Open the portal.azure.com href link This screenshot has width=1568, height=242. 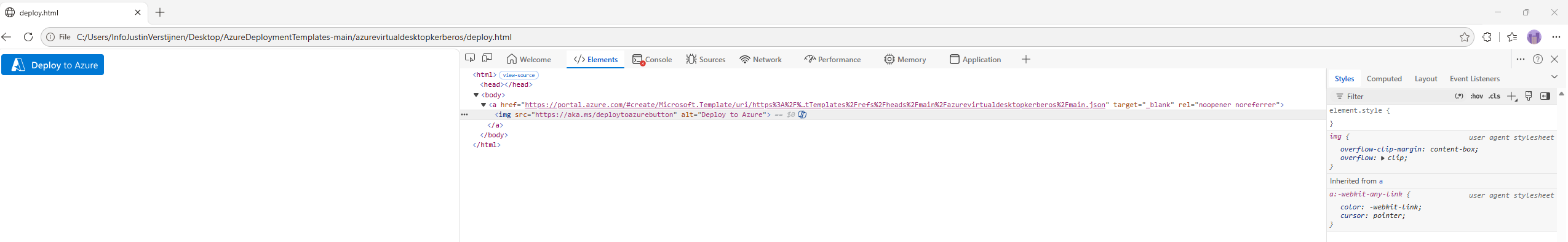(x=814, y=105)
